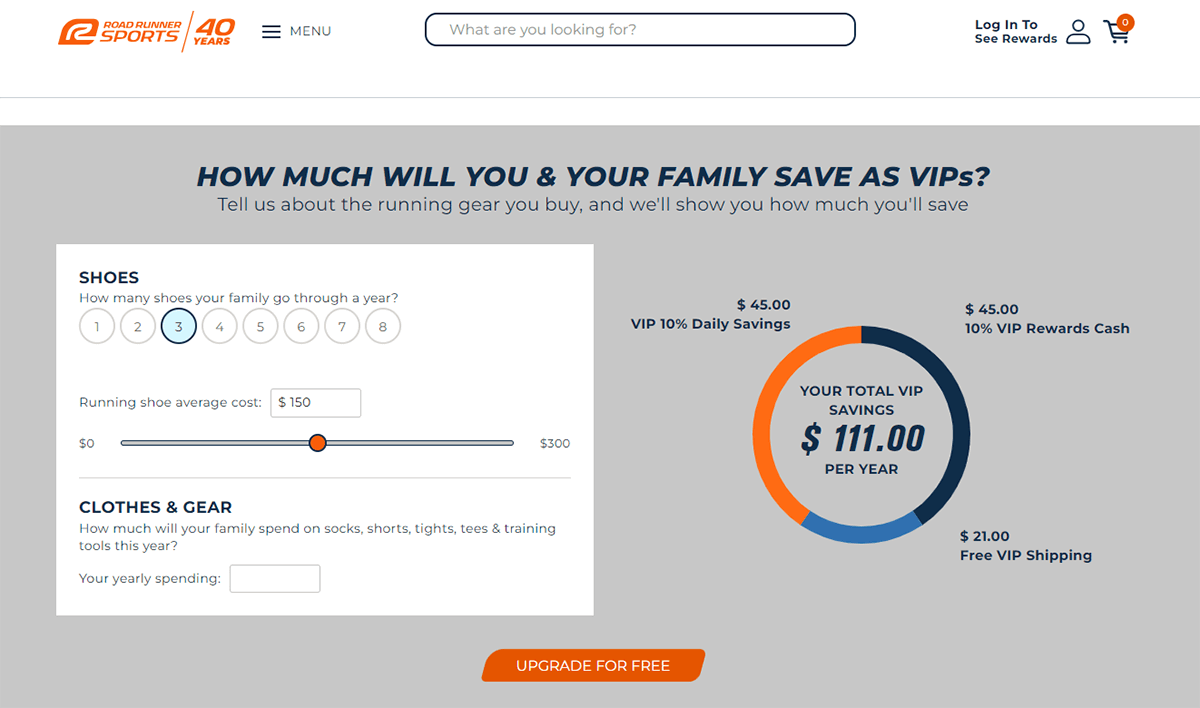Open the shopping cart icon

tap(1116, 33)
